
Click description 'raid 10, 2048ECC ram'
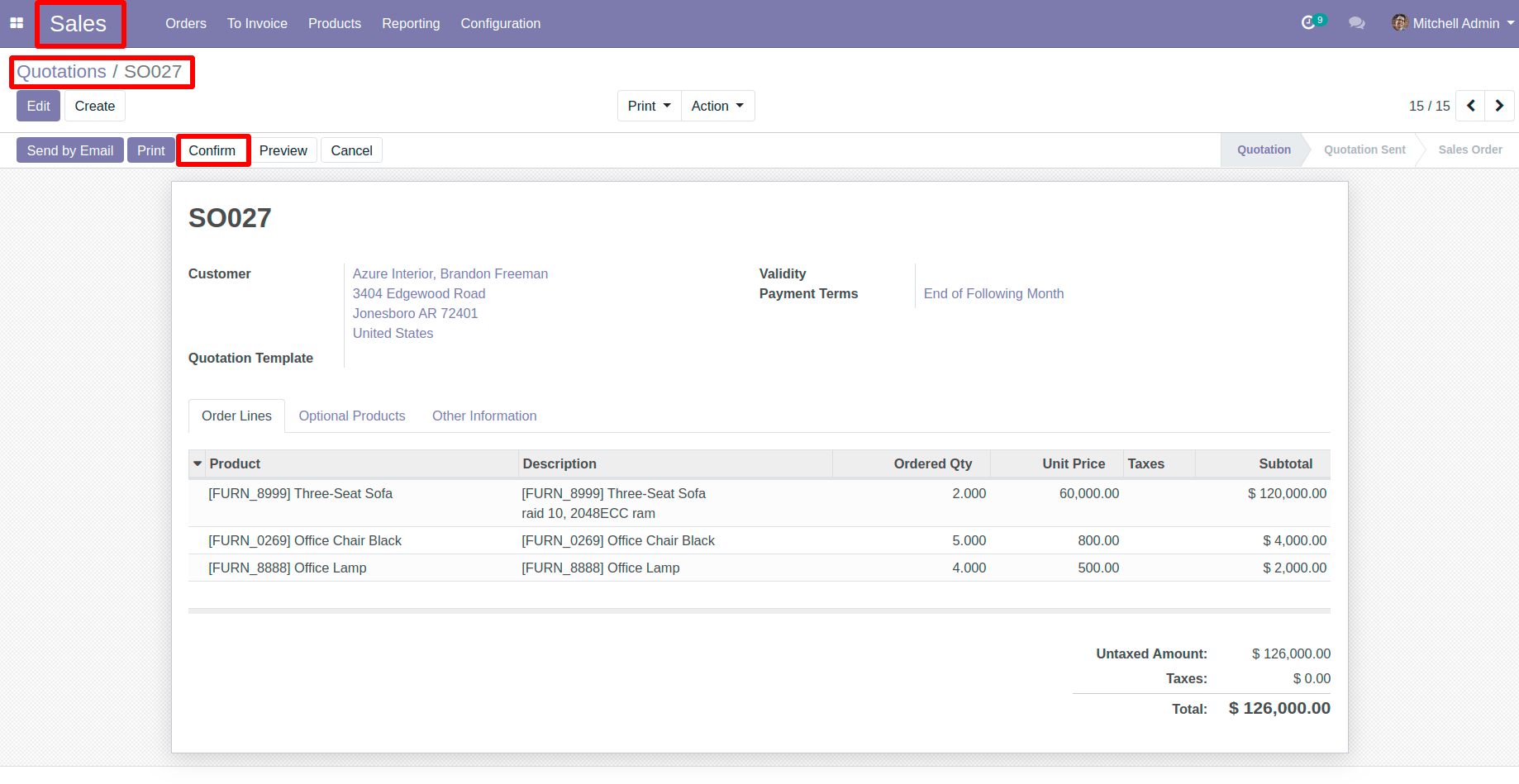(588, 513)
